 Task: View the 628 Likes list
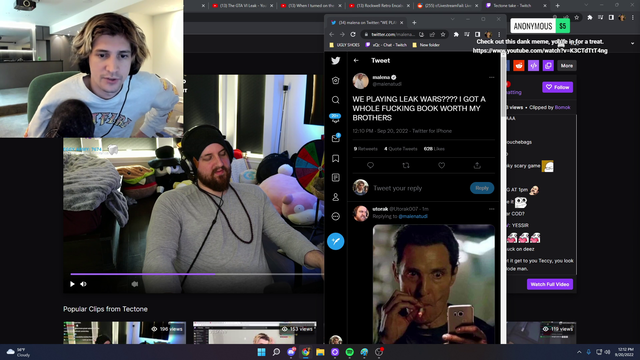tap(434, 149)
